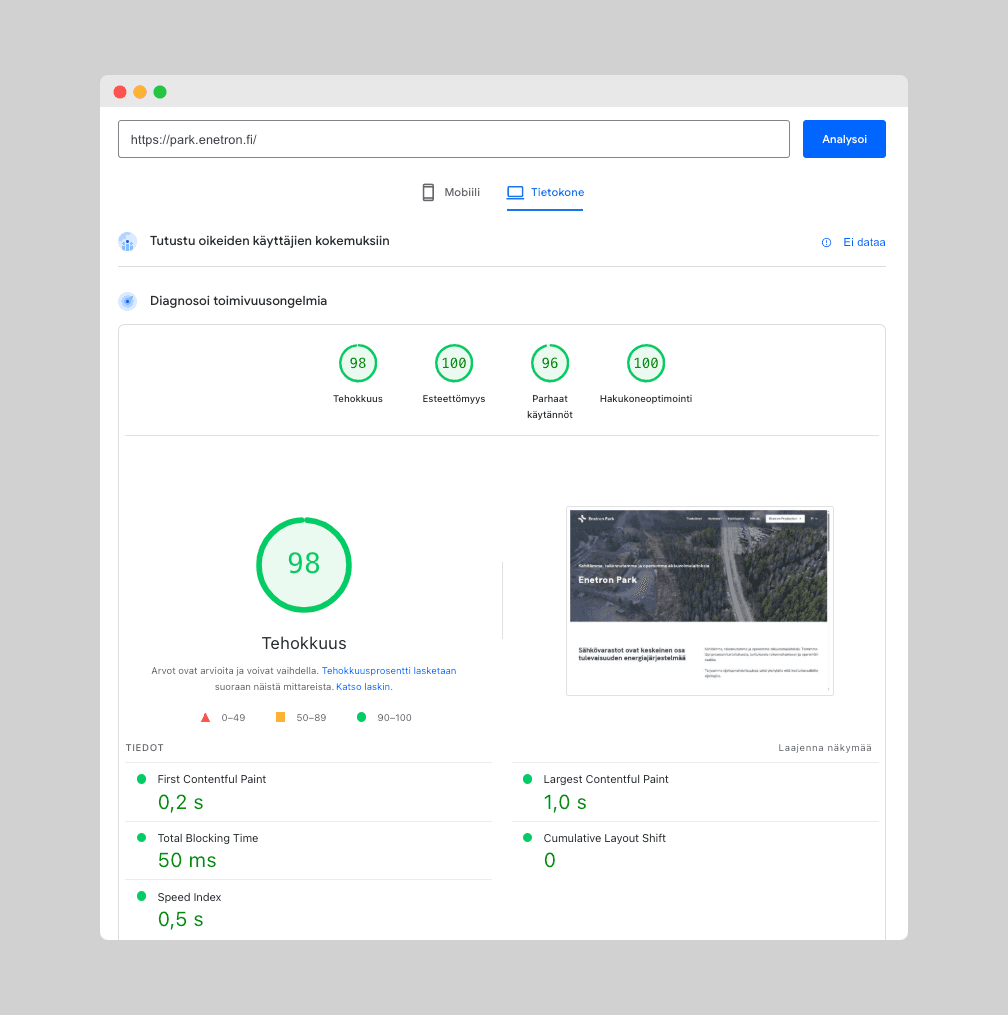Click the Chrome UX Report icon beside käyttäjien kokemuksiin
This screenshot has width=1008, height=1015.
[x=127, y=242]
